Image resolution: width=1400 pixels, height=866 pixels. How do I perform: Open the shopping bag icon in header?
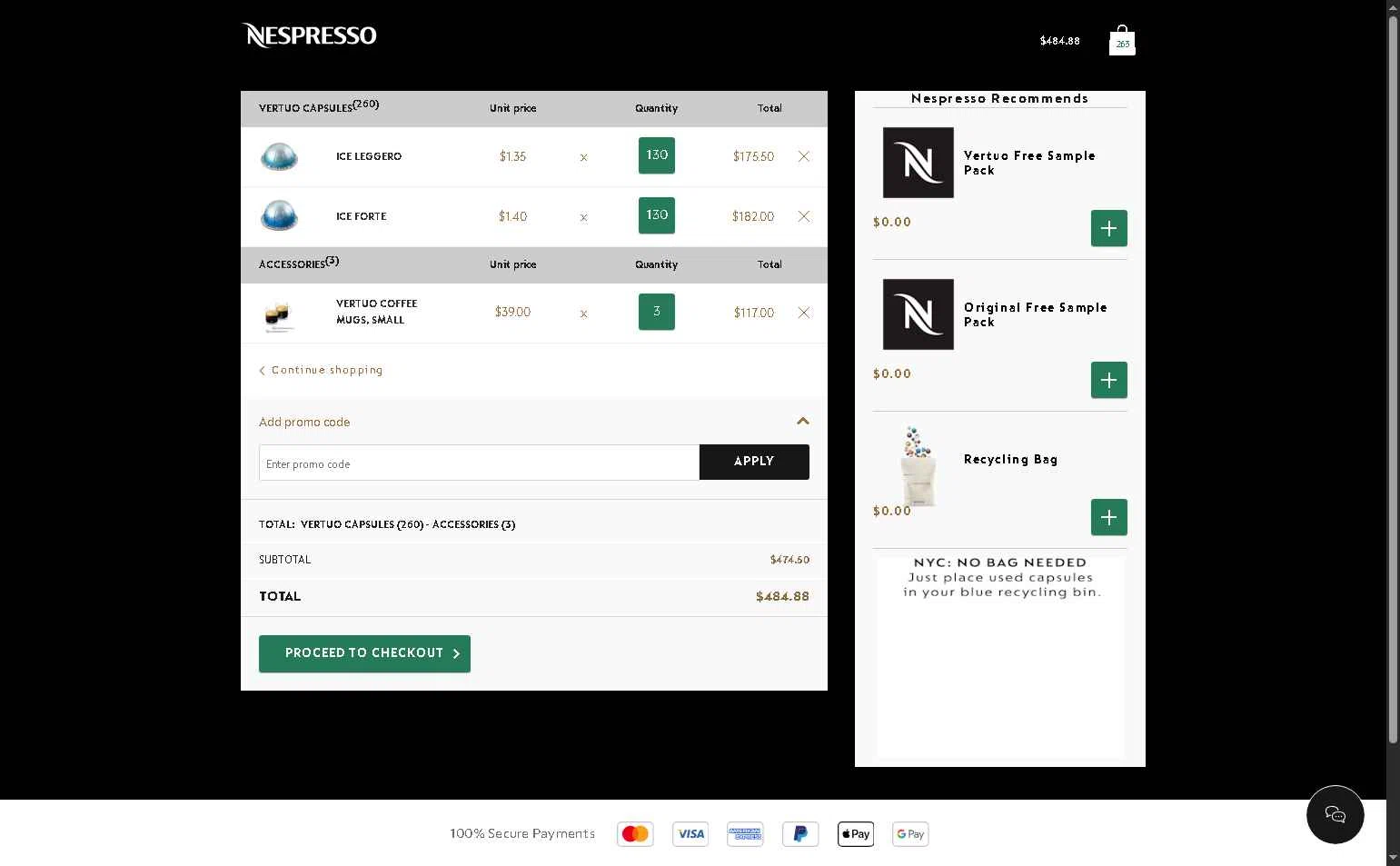(x=1122, y=40)
